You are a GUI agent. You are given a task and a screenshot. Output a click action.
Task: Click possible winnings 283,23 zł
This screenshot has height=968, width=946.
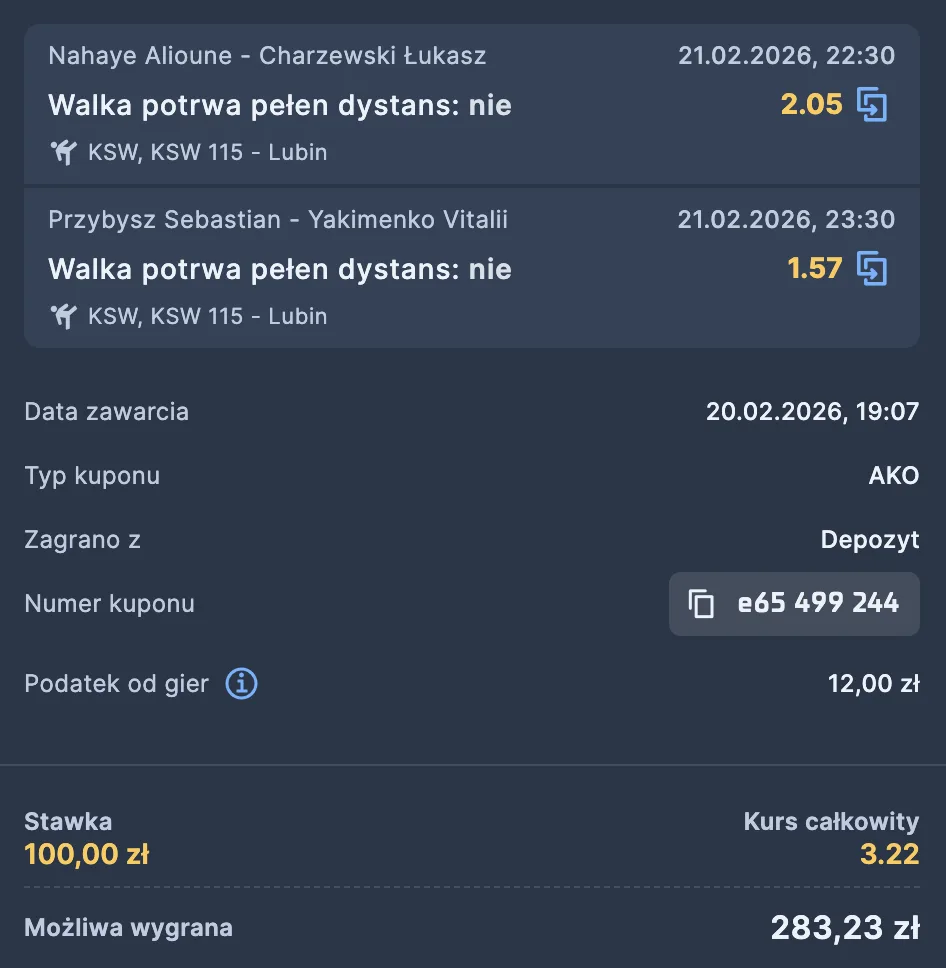coord(843,927)
